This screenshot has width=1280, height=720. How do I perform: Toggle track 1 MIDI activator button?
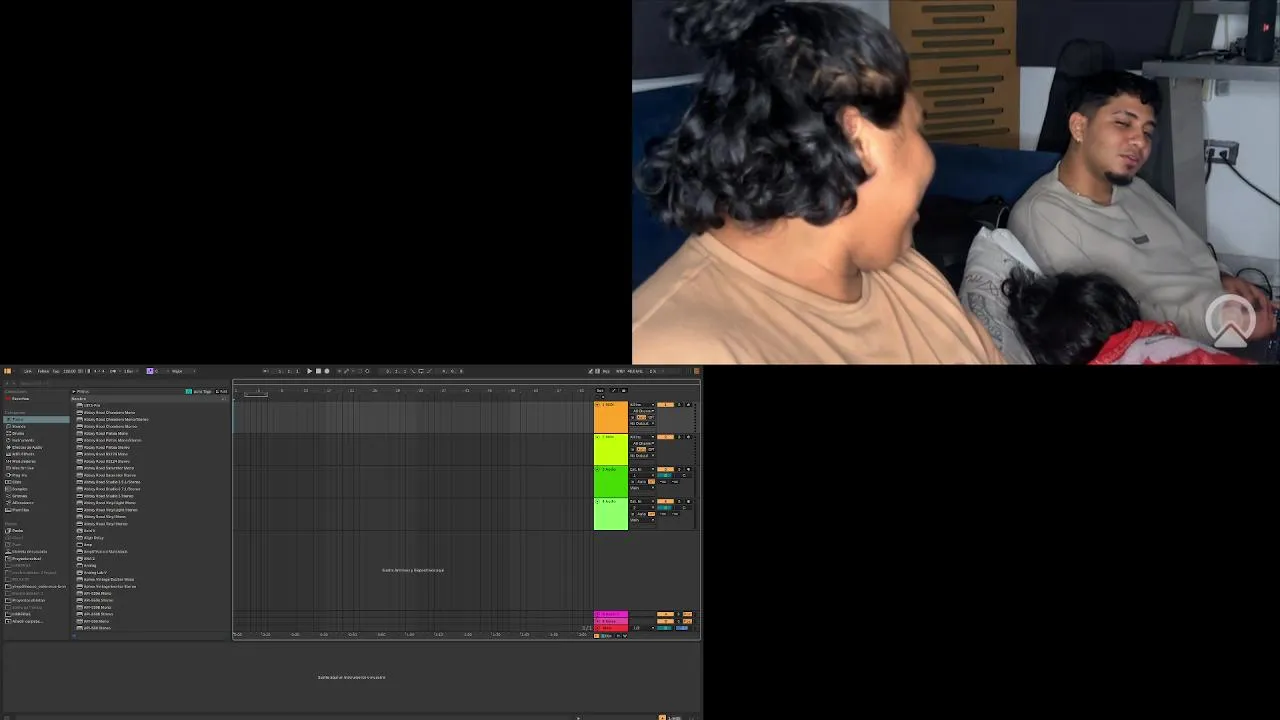pyautogui.click(x=665, y=405)
